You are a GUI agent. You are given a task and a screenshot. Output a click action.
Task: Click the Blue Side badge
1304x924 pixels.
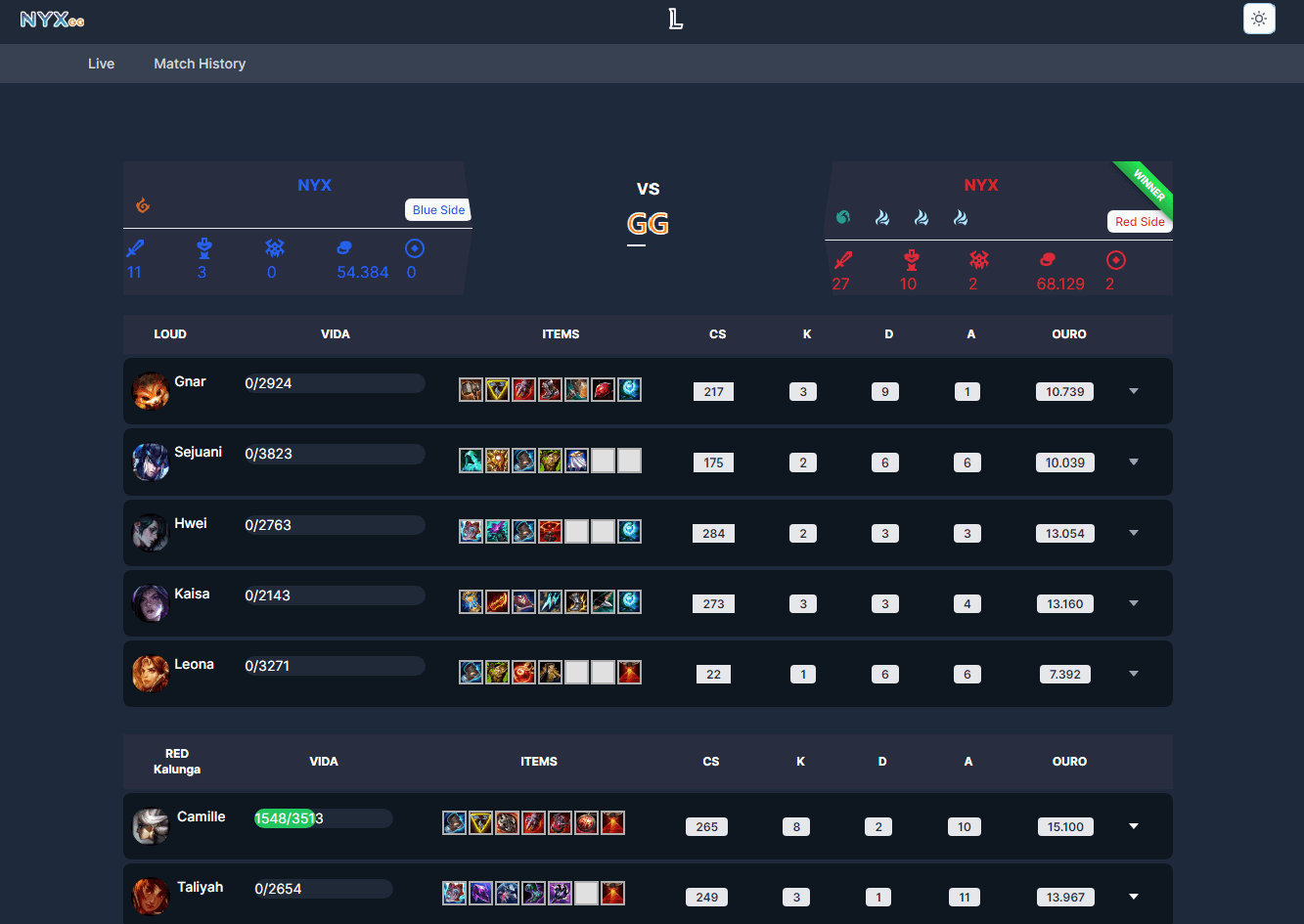point(438,210)
